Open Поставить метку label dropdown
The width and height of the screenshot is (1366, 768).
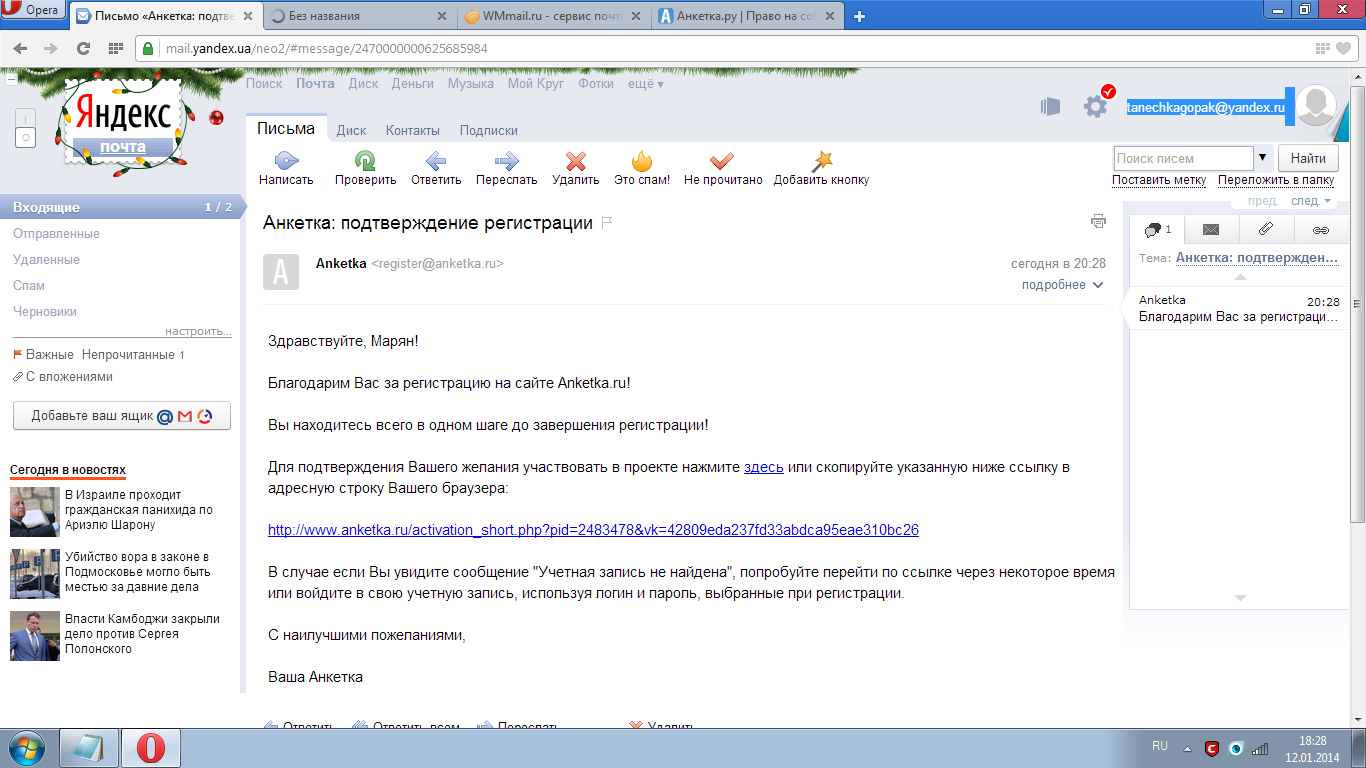click(1159, 180)
